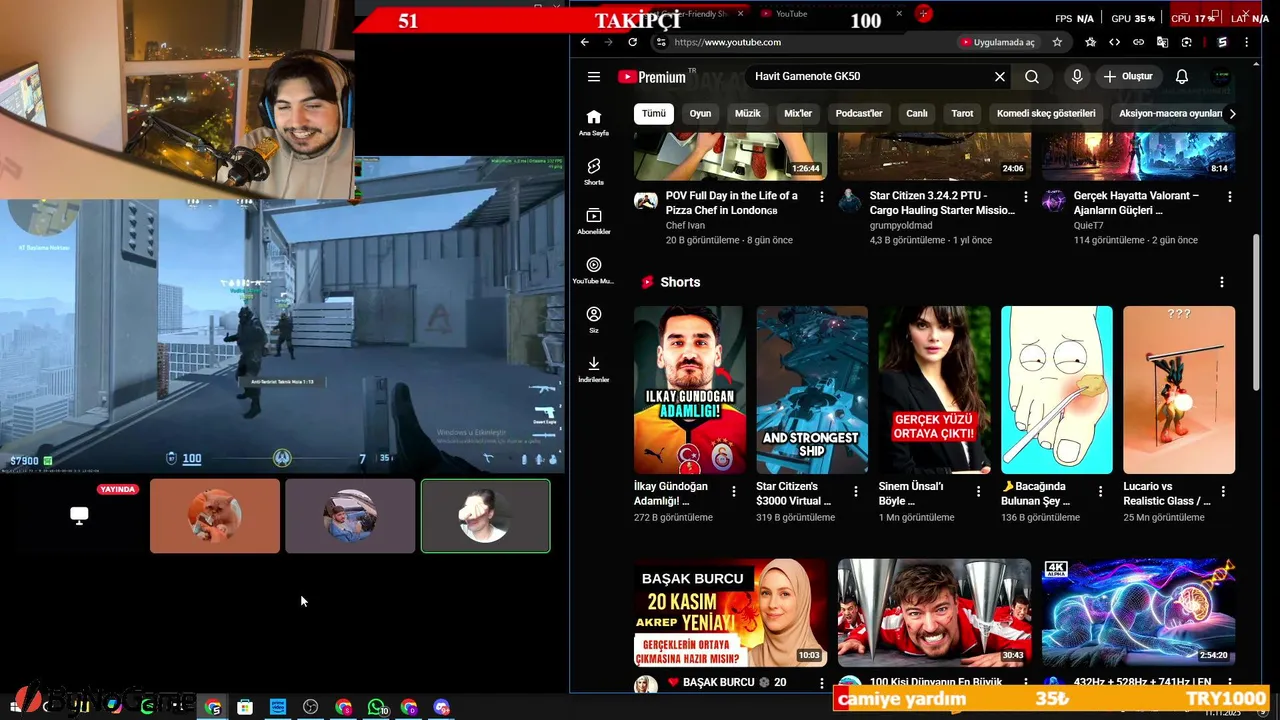Go back in the browser
This screenshot has height=720, width=1280.
click(x=585, y=42)
